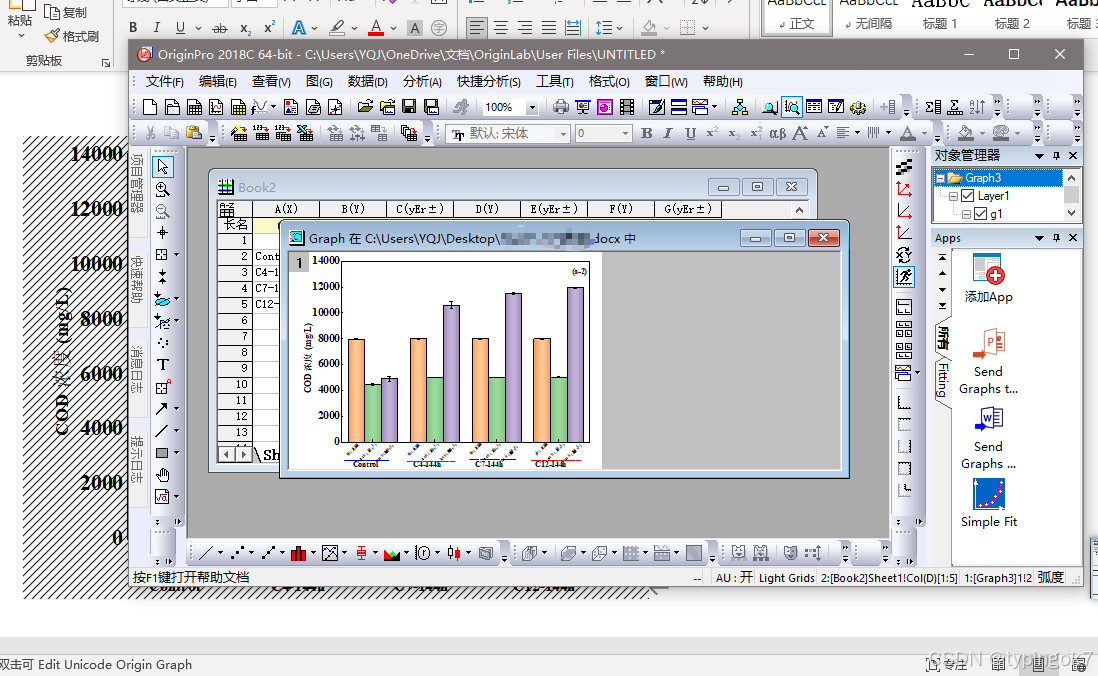Toggle Underline in Origin format toolbar

[x=690, y=133]
